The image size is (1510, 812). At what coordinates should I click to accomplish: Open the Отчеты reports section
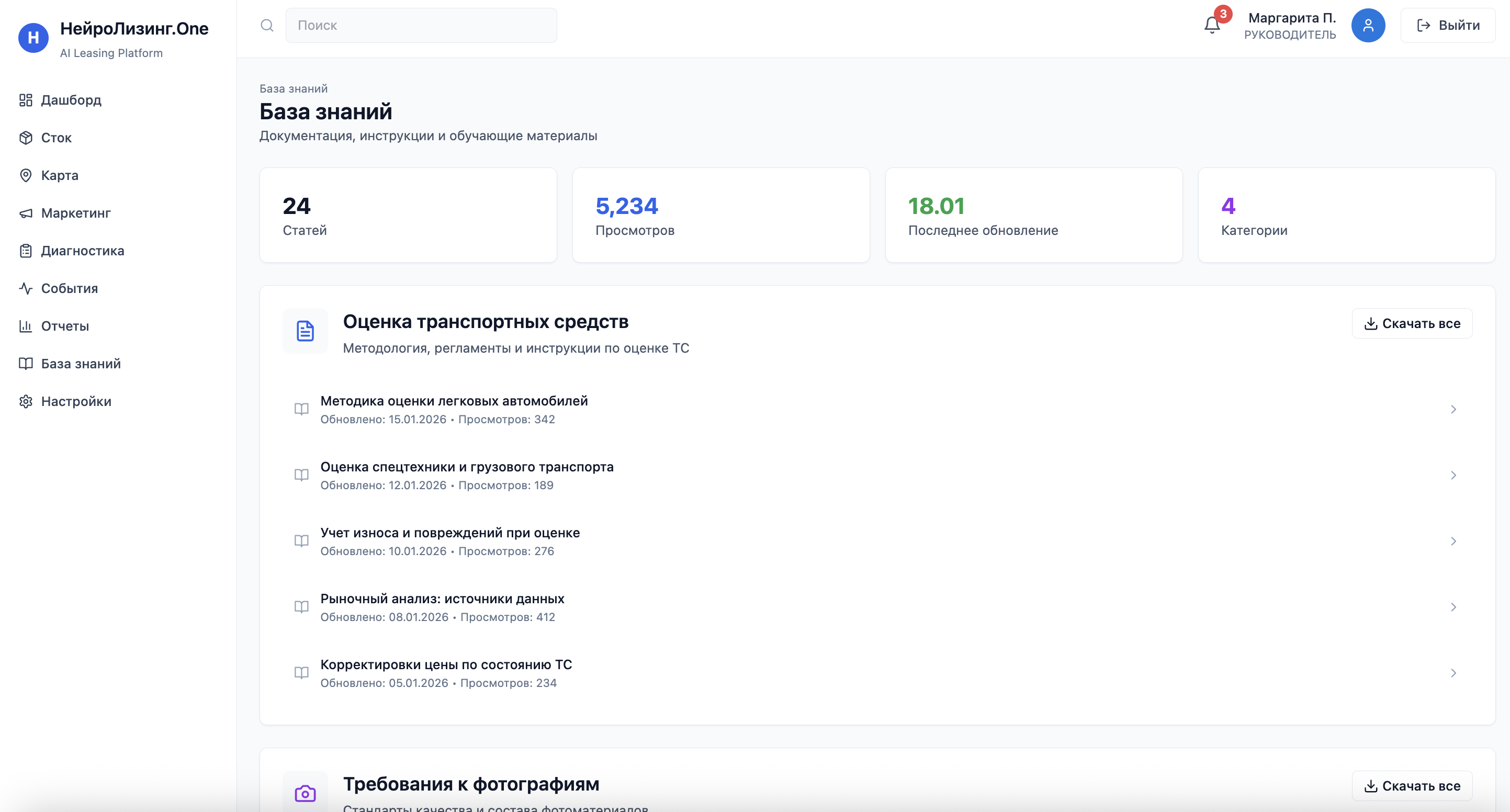(64, 326)
